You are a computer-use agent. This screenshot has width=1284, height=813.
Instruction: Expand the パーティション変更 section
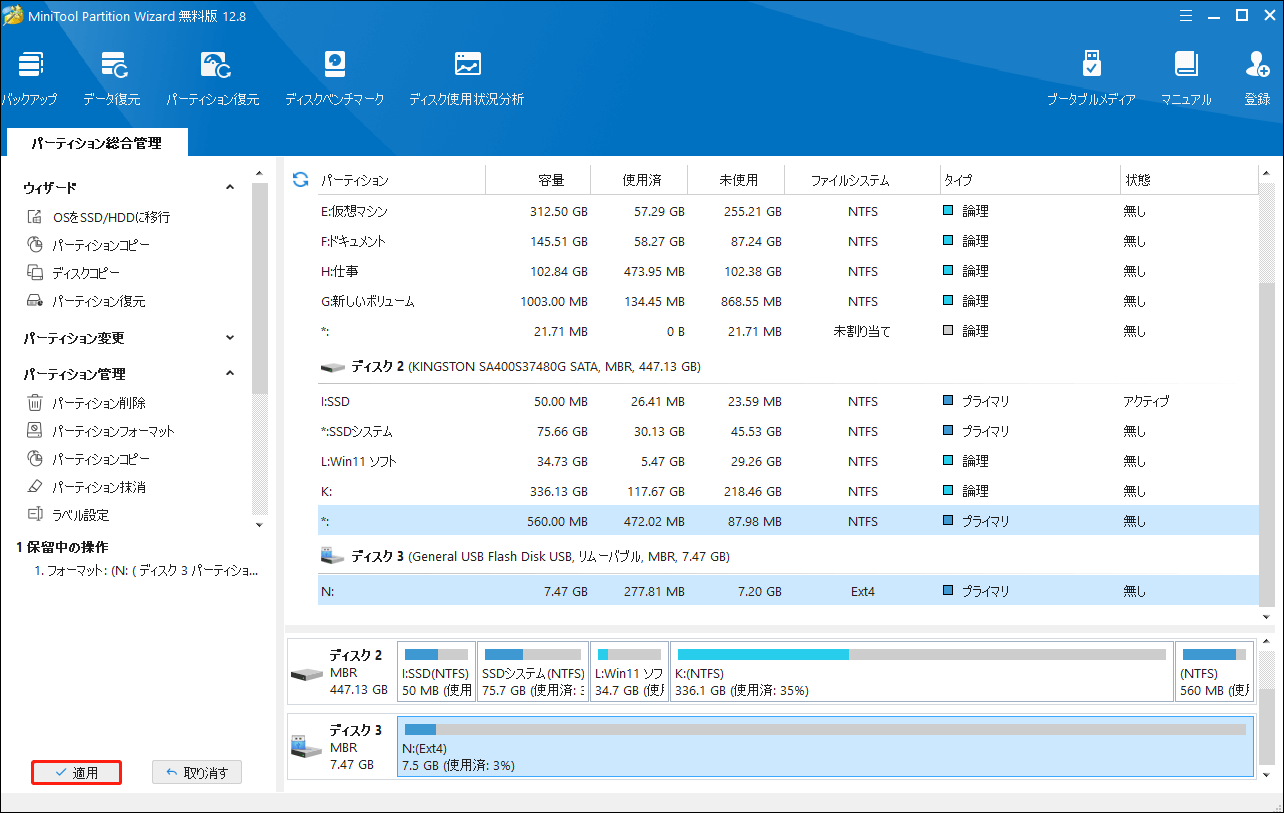point(230,338)
